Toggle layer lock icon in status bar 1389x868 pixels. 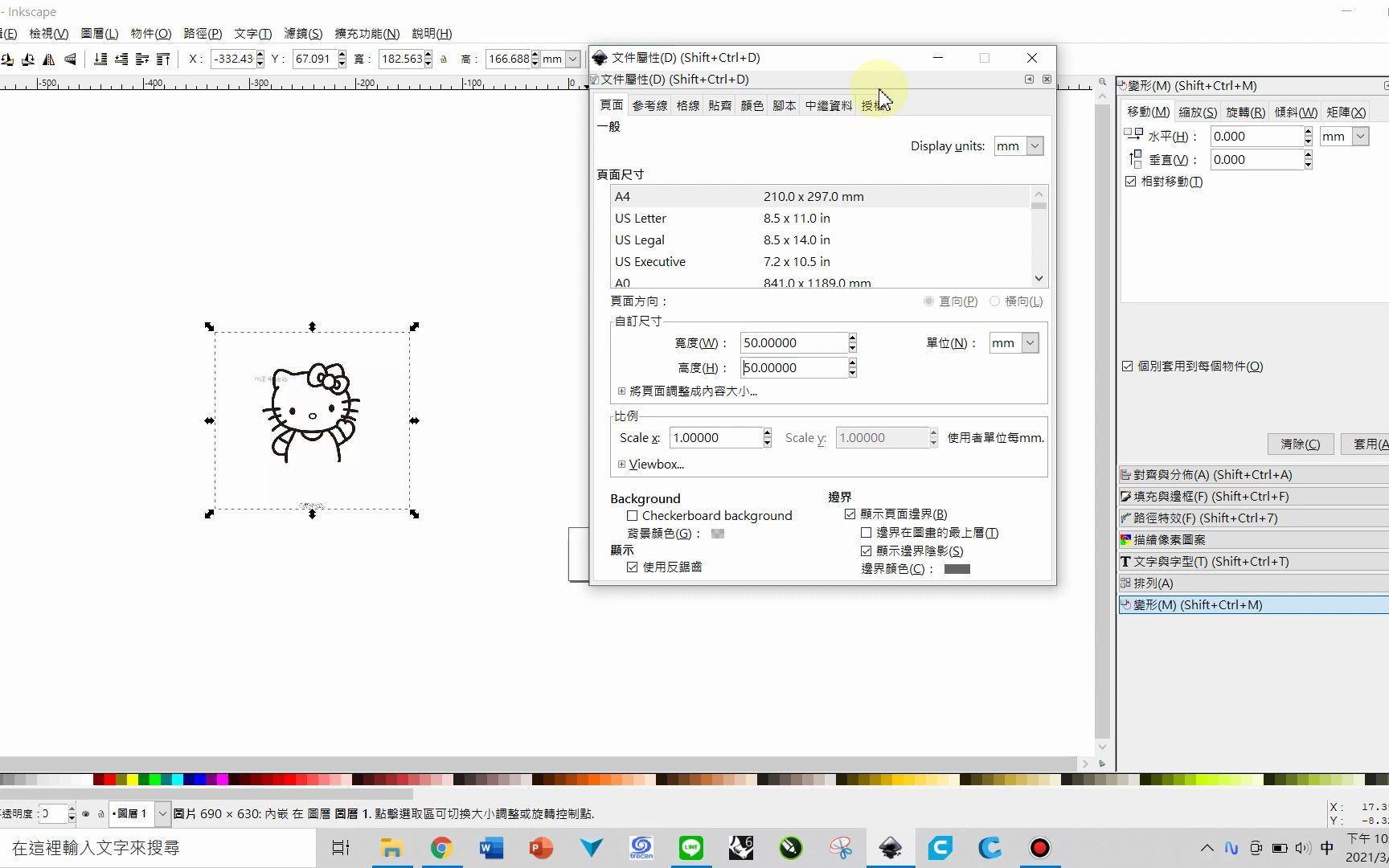[101, 814]
